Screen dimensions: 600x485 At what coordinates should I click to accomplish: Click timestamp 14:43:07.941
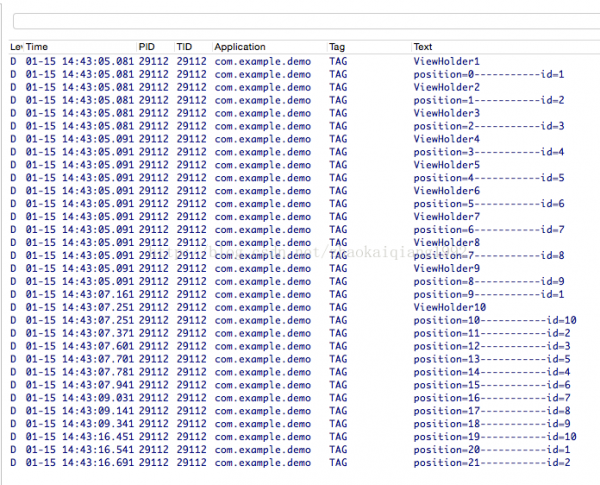98,385
